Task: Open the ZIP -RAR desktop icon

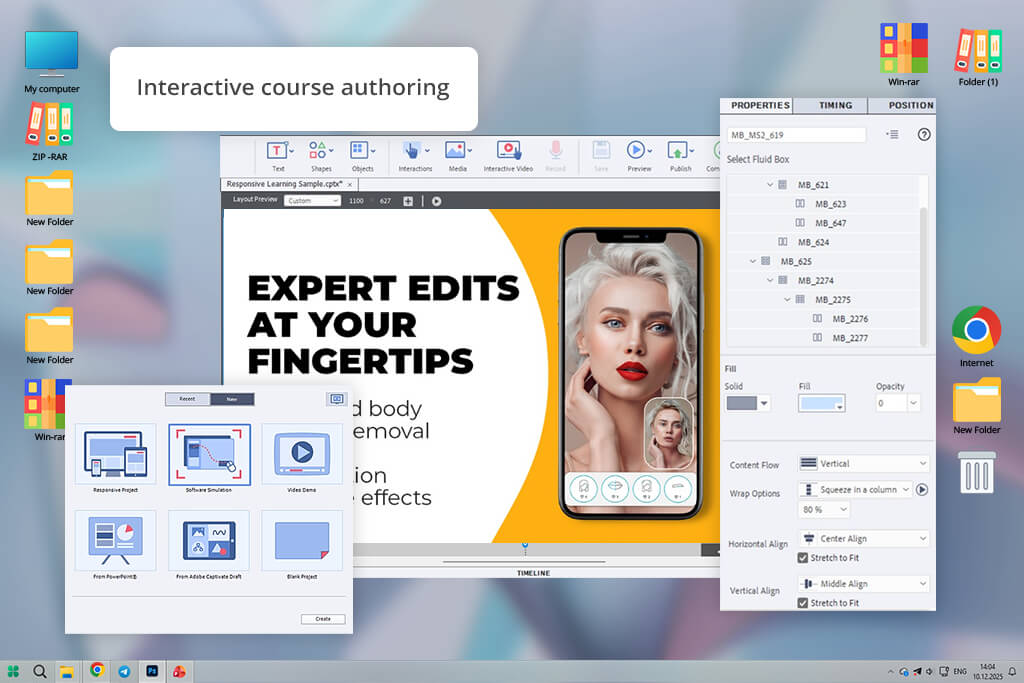Action: click(50, 131)
